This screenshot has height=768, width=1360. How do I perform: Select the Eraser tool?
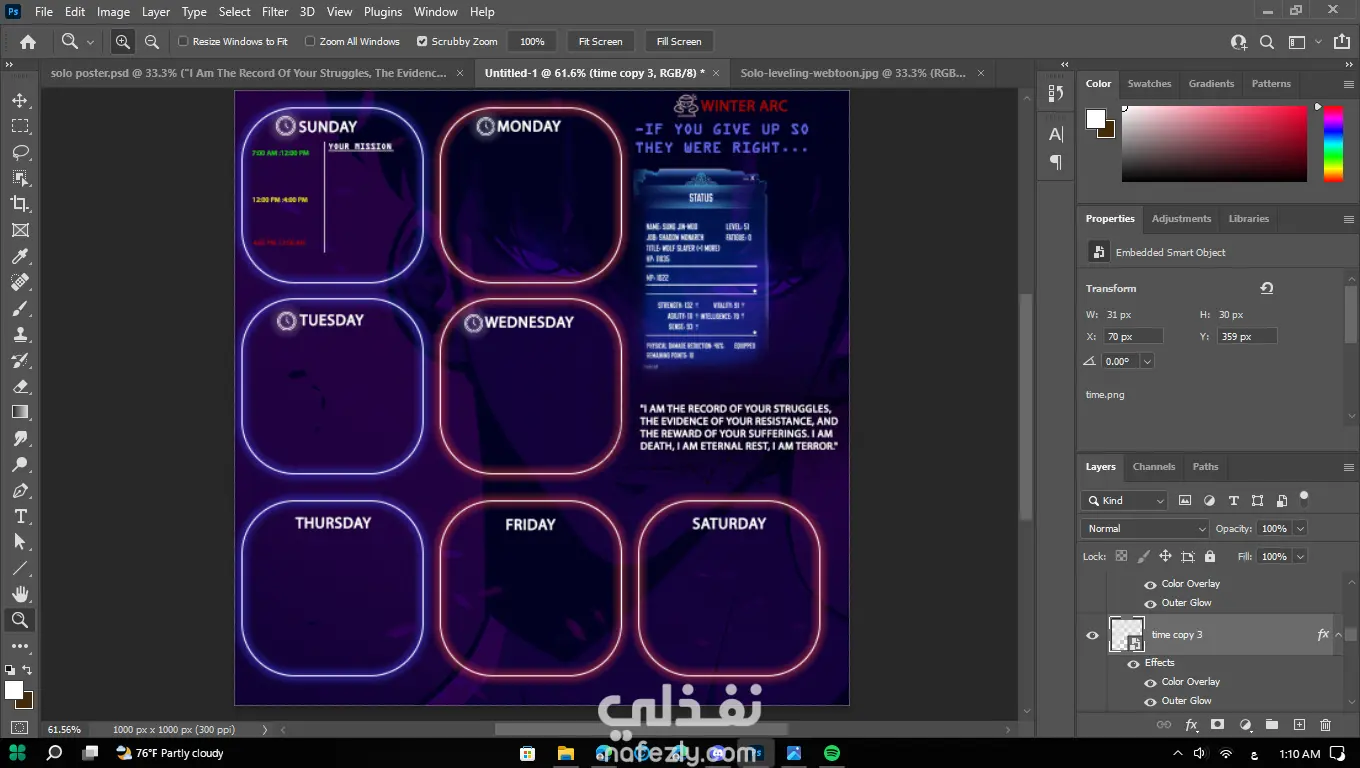point(20,386)
